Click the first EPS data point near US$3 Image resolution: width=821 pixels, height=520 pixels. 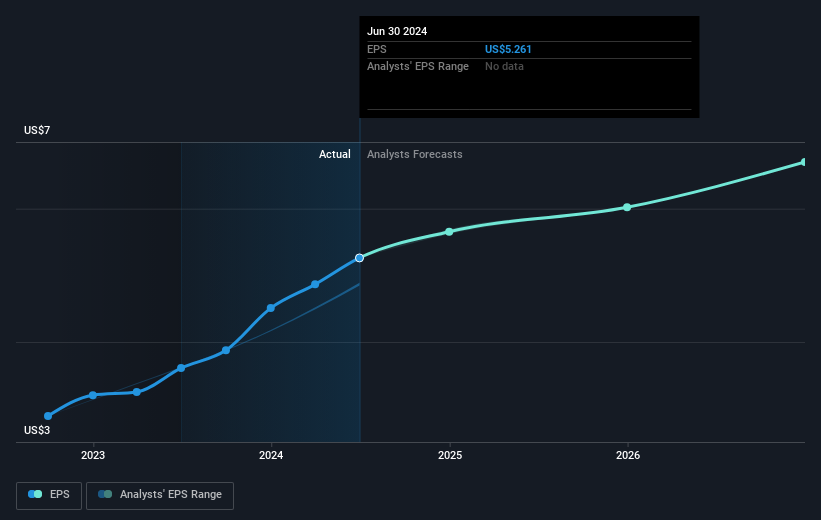click(x=48, y=416)
